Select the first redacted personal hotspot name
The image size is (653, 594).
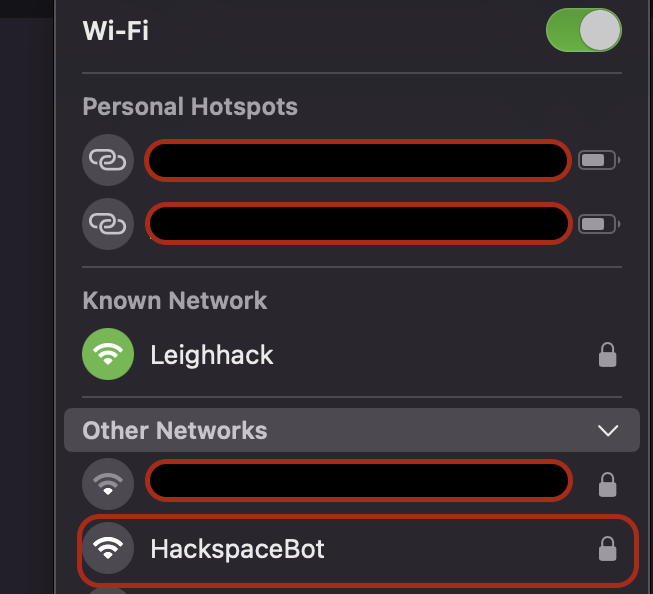358,160
